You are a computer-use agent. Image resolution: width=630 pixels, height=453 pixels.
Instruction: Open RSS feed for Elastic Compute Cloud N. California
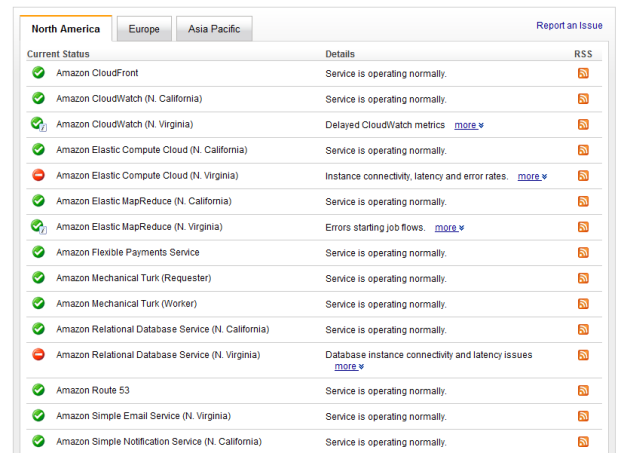coord(583,150)
